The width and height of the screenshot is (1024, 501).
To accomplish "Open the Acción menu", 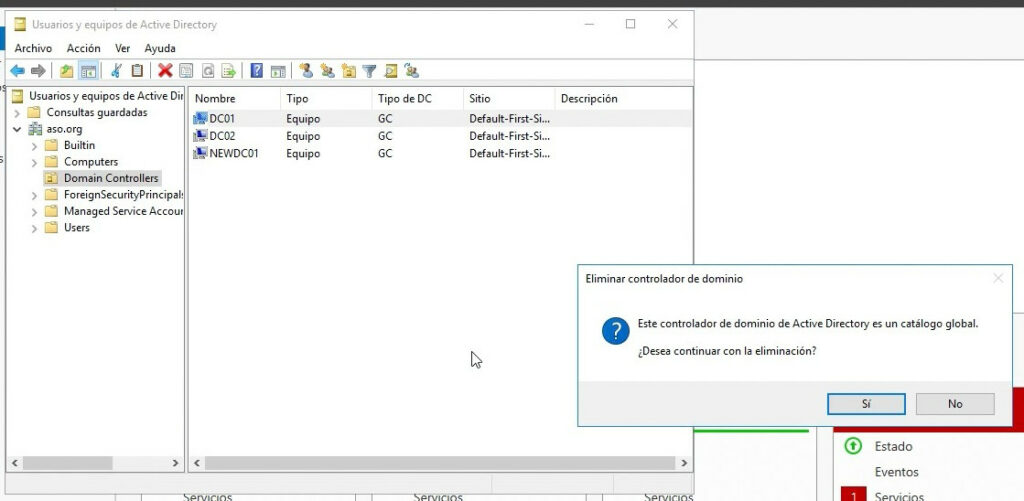I will point(83,48).
